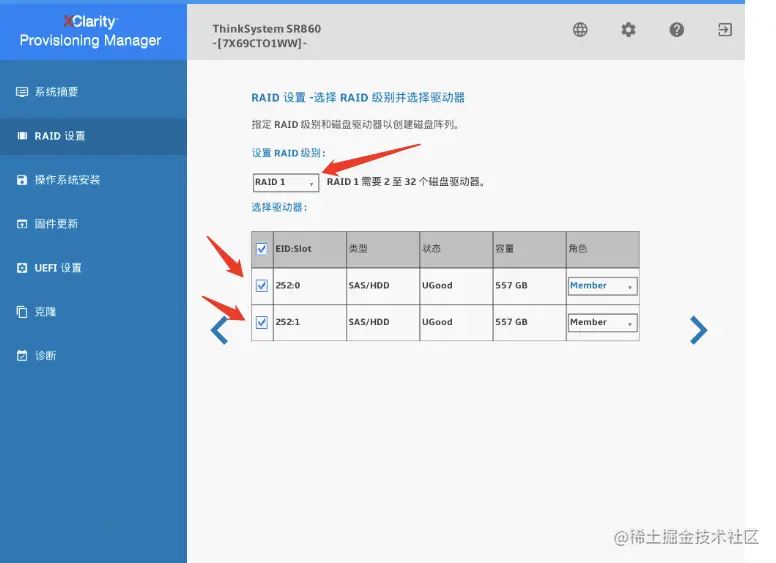Viewport: 776px width, 563px height.
Task: Click the RAID 设置 sidebar icon
Action: 22,136
